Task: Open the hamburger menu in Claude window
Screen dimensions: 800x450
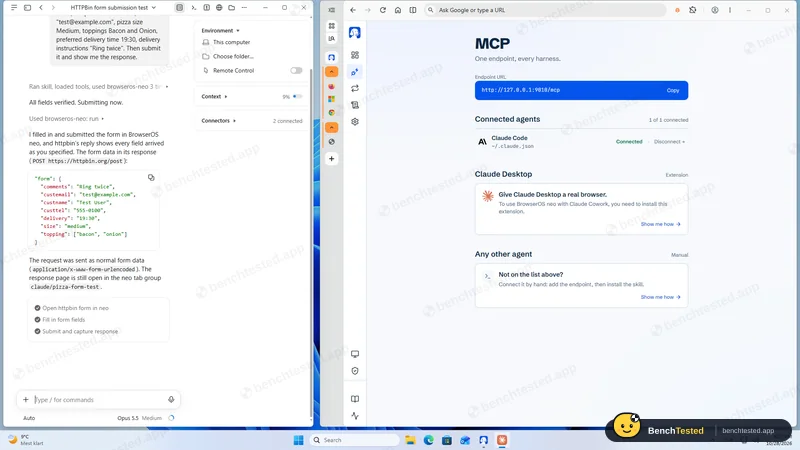Action: 14,8
